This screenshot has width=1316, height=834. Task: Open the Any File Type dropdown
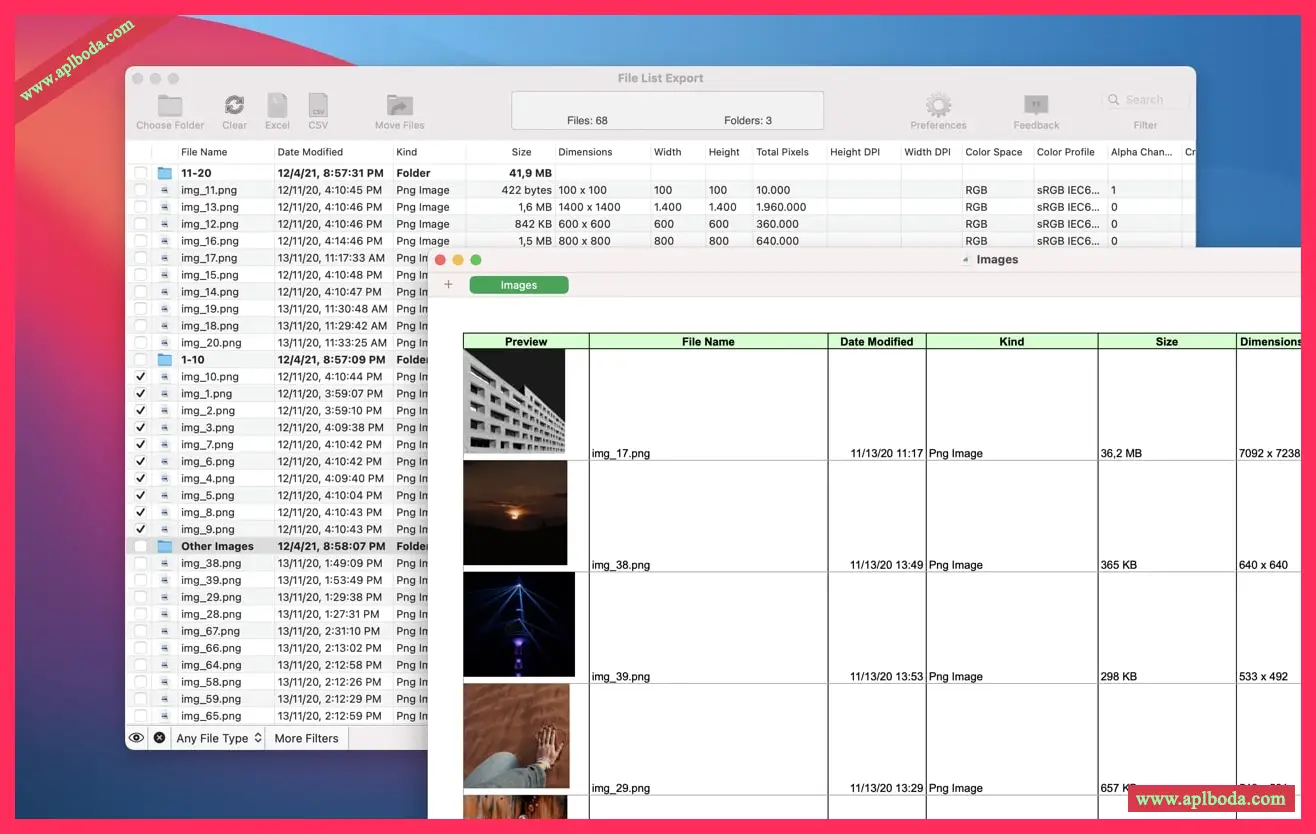pos(219,738)
